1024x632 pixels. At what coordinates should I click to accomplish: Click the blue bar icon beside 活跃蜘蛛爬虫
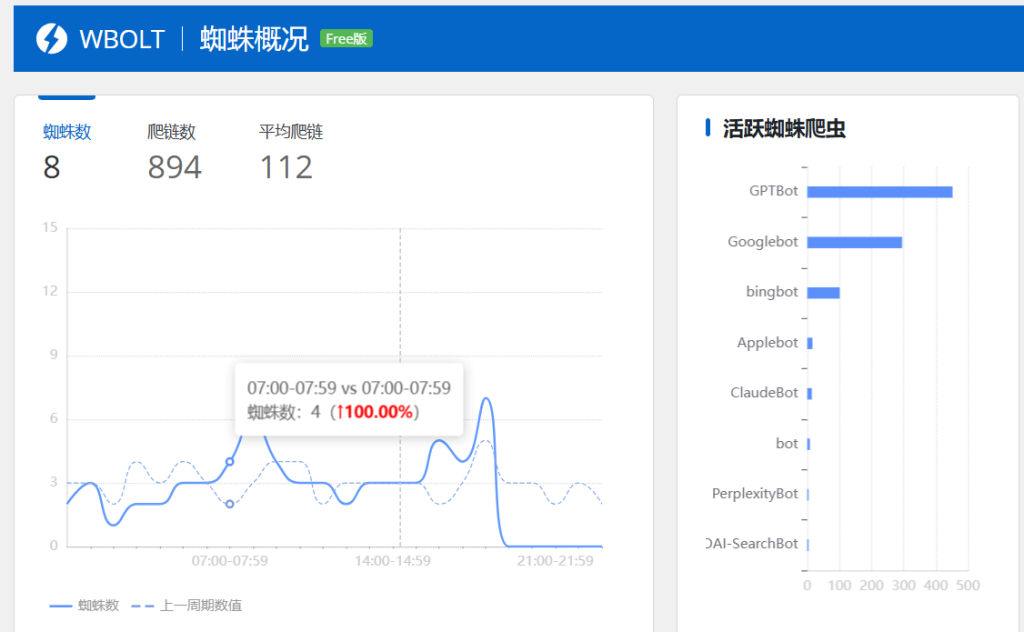pyautogui.click(x=707, y=128)
